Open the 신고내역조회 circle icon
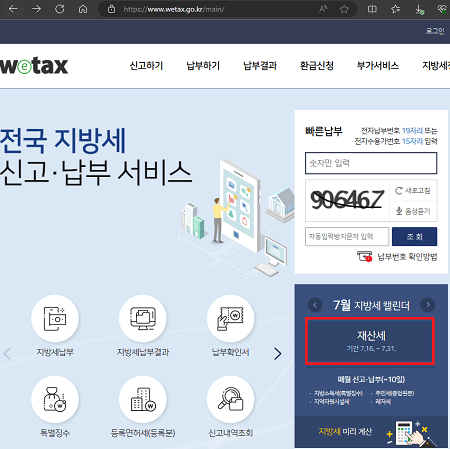 click(x=230, y=400)
